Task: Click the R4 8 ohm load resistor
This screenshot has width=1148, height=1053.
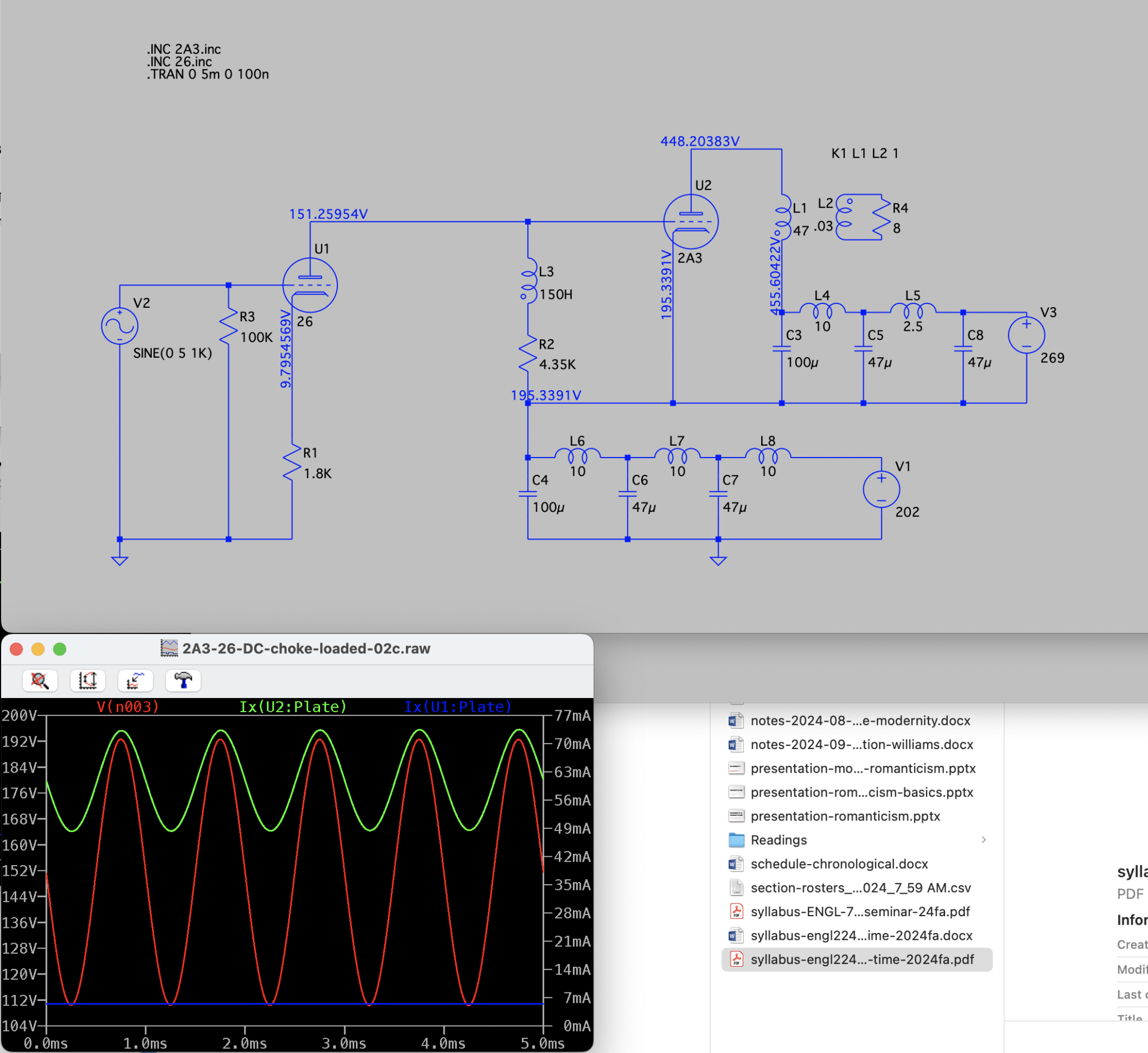Action: coord(881,217)
